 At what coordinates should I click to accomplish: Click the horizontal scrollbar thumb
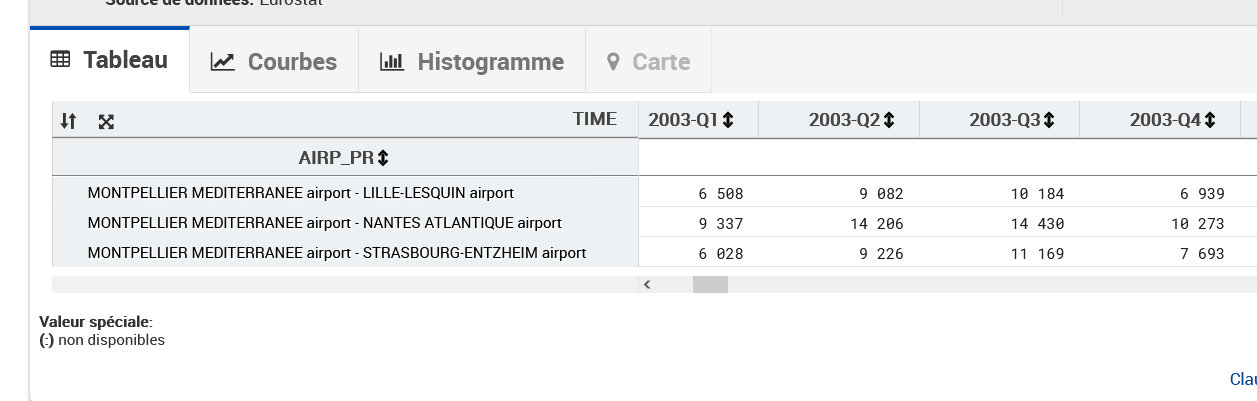pos(710,284)
